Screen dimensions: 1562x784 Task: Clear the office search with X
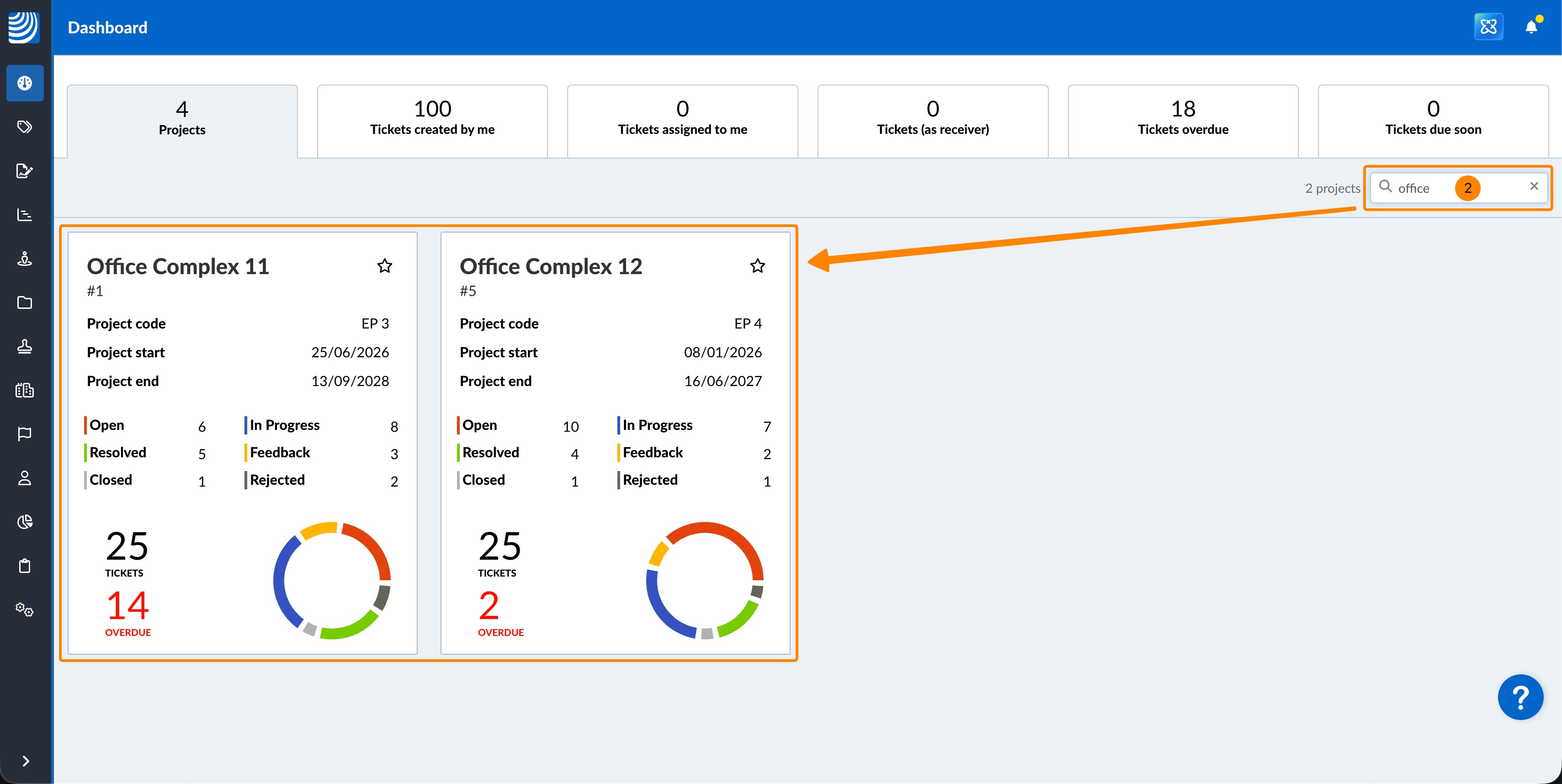[x=1534, y=186]
